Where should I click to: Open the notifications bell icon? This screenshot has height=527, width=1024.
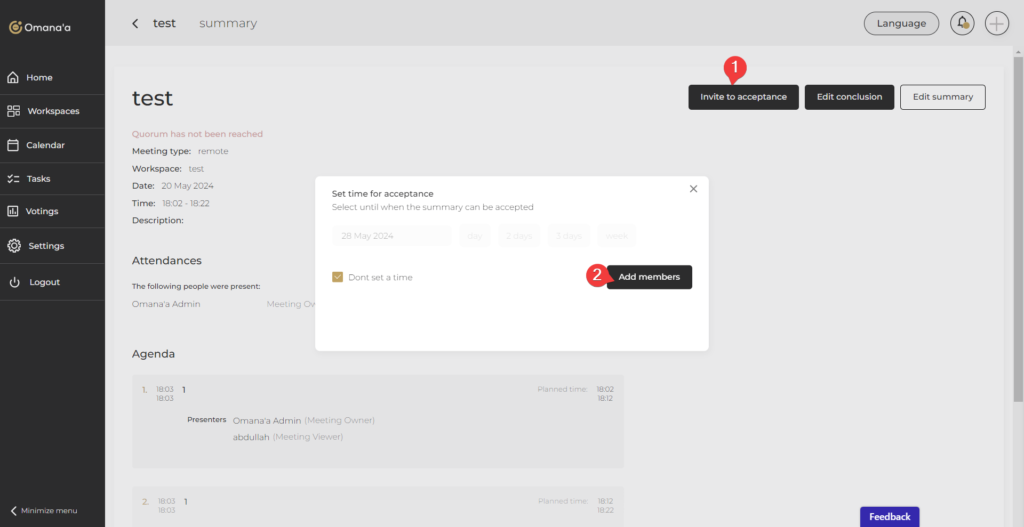pos(962,23)
